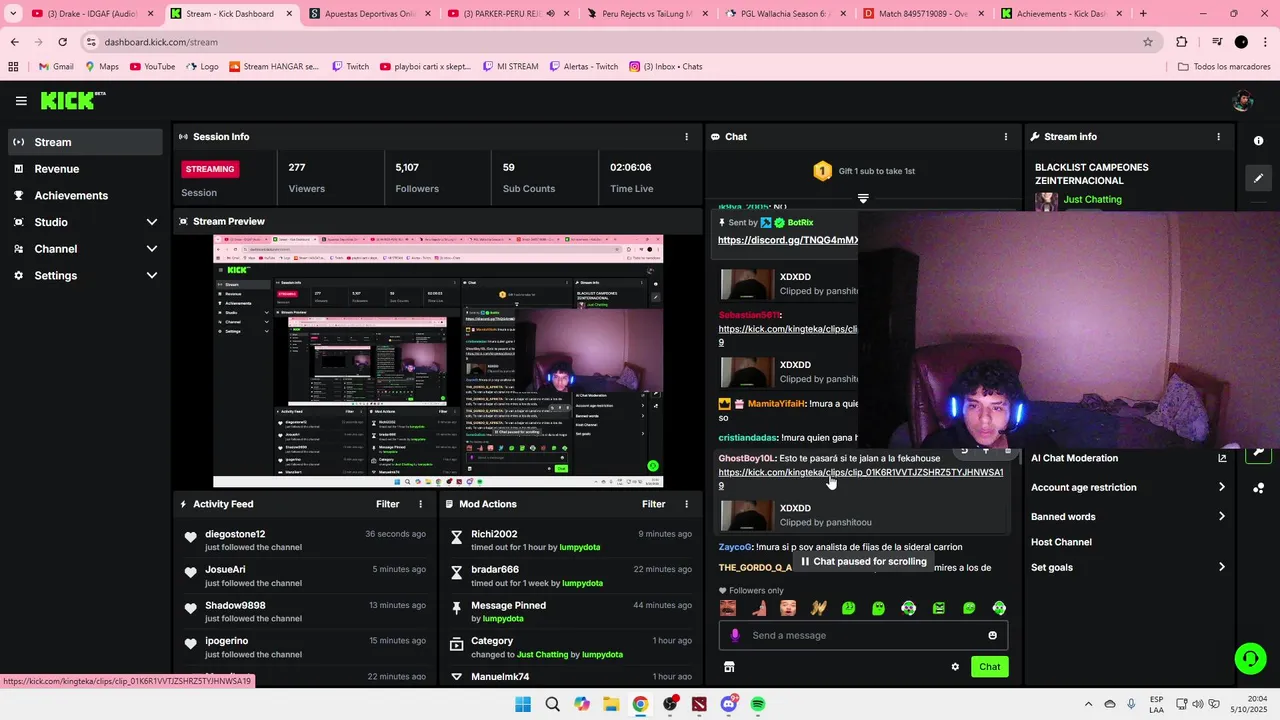1280x720 pixels.
Task: Open the MI STREAM bookmark
Action: [x=509, y=67]
